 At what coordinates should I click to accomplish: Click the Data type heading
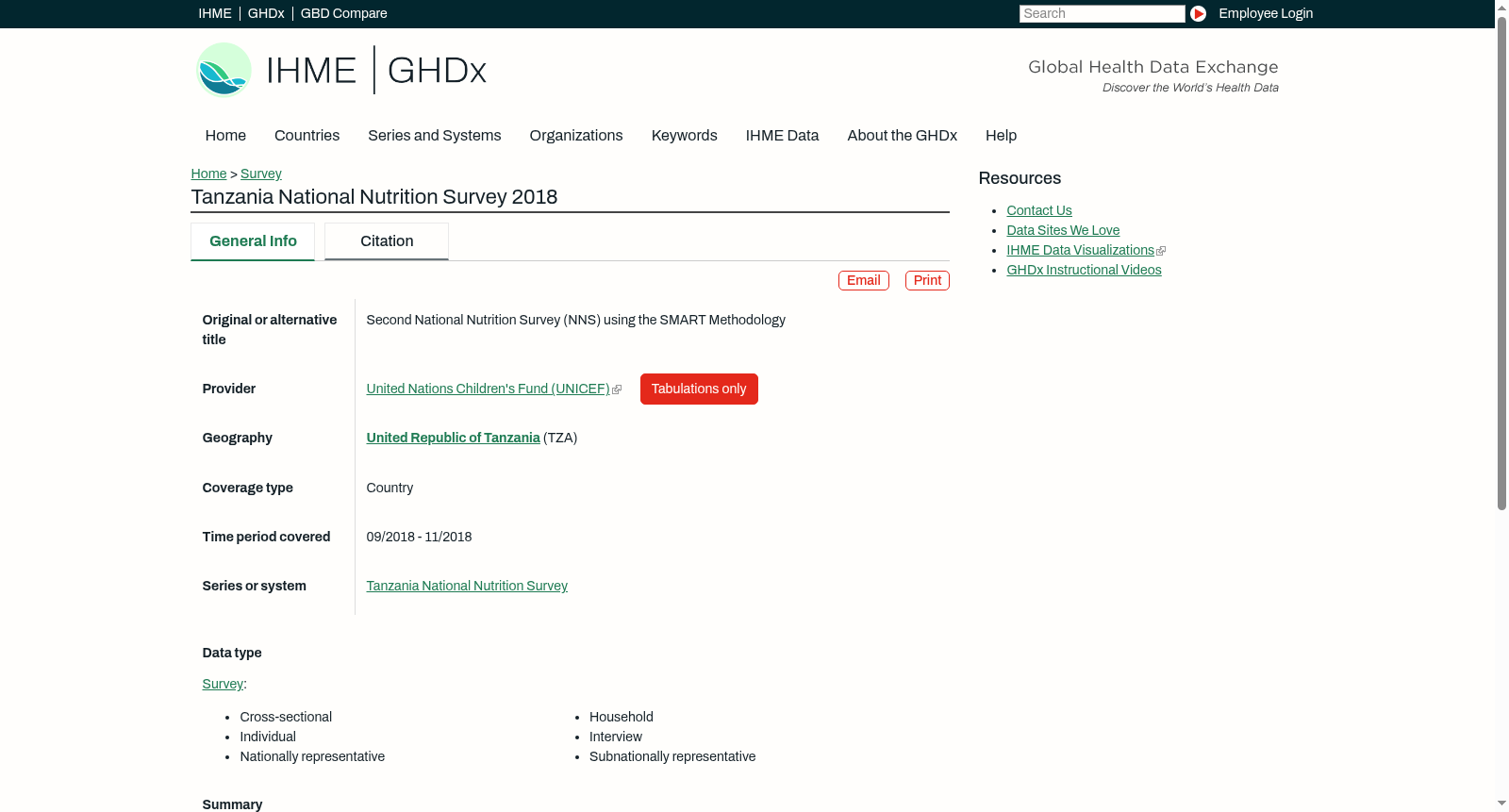tap(232, 653)
